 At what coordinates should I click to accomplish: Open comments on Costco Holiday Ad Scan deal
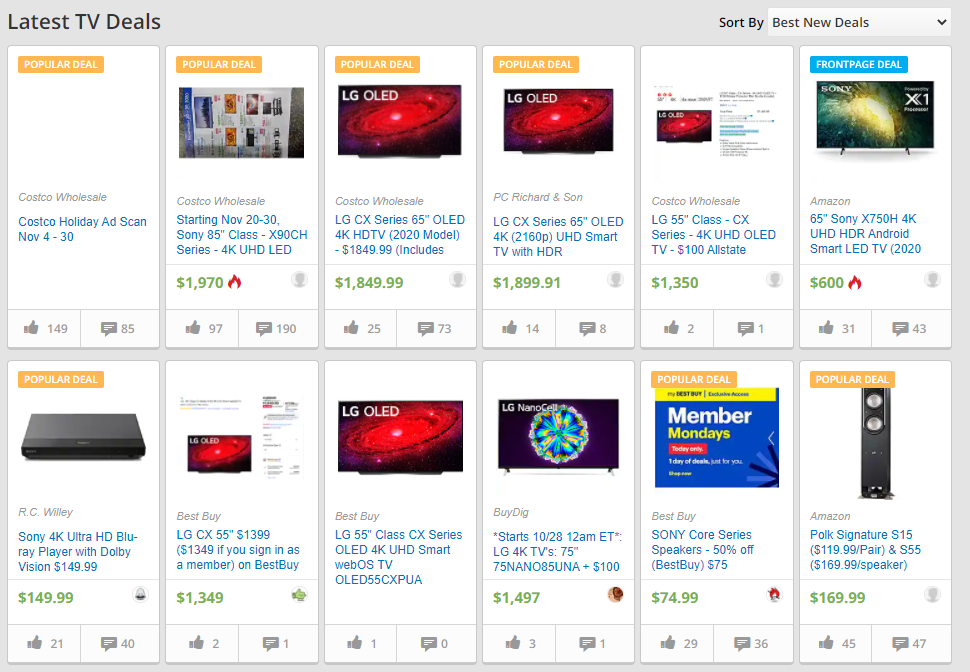[x=120, y=329]
